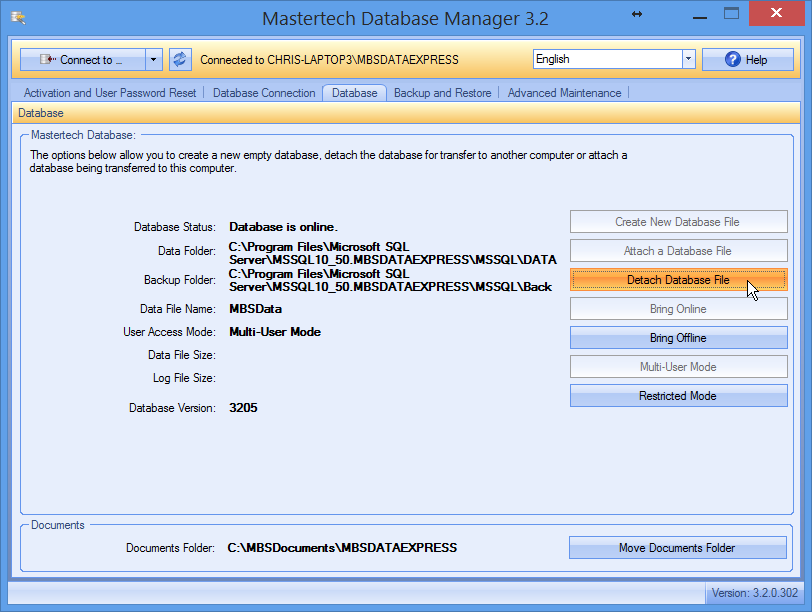This screenshot has height=612, width=812.
Task: Click the Multi-User Mode access value text
Action: click(x=275, y=332)
